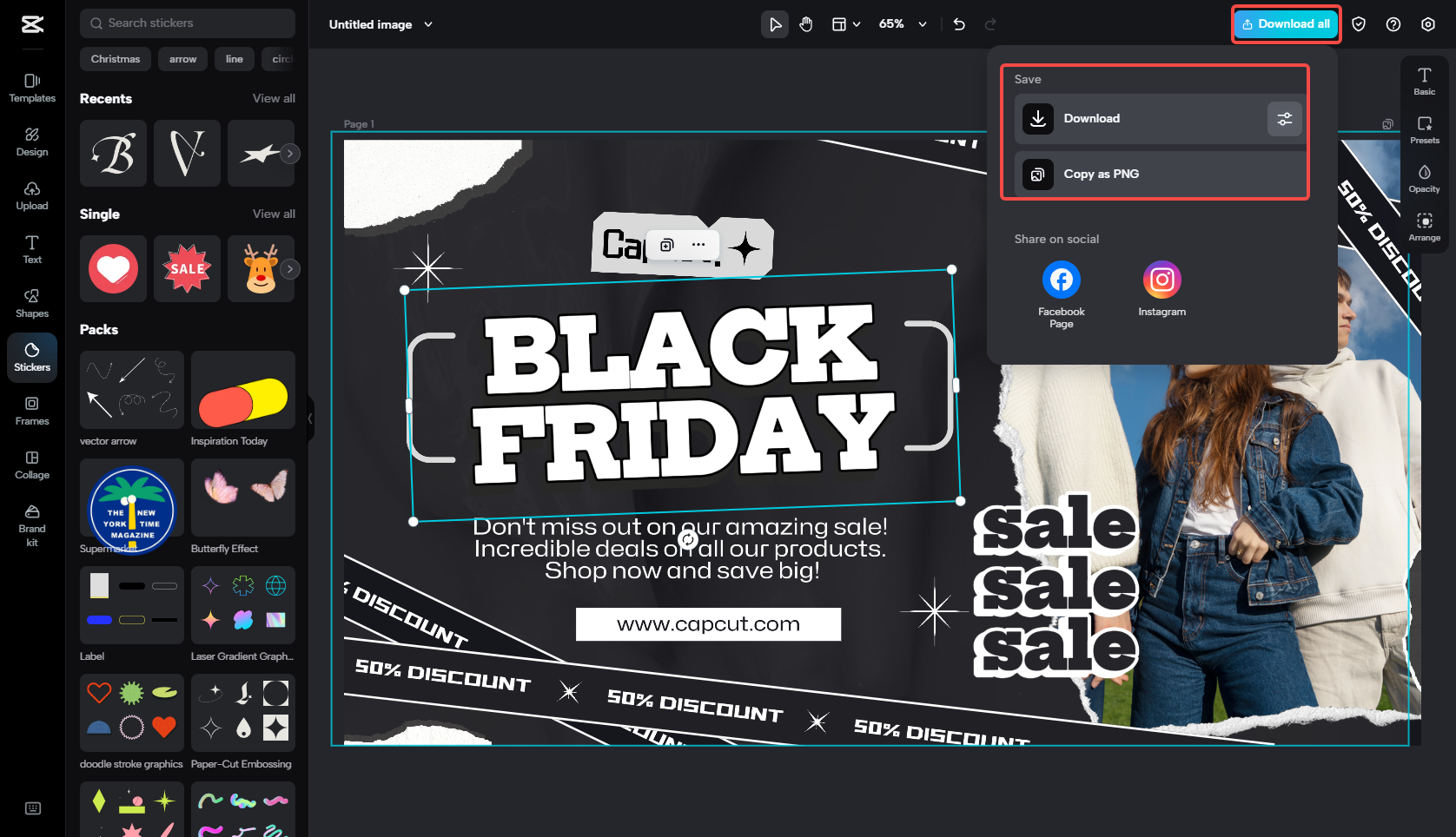
Task: Open the Brand kit panel
Action: (31, 524)
